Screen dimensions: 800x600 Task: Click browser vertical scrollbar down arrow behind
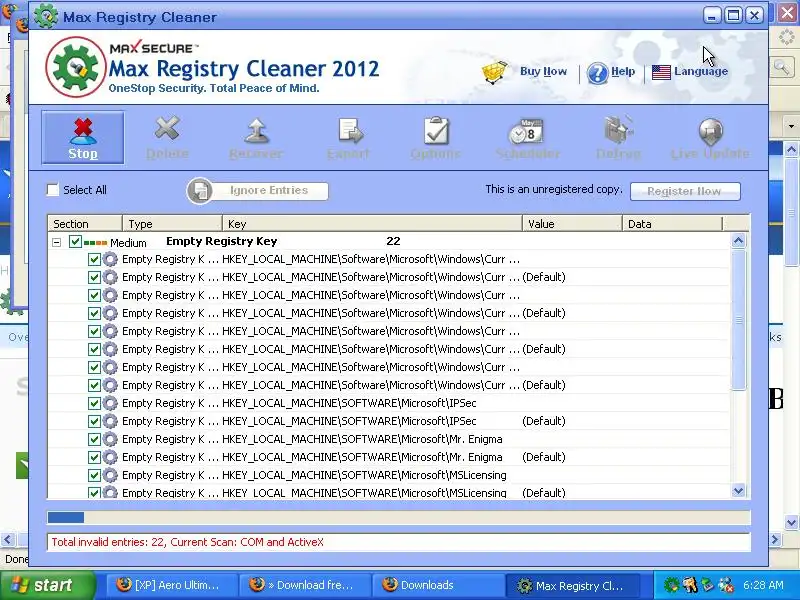coord(791,522)
